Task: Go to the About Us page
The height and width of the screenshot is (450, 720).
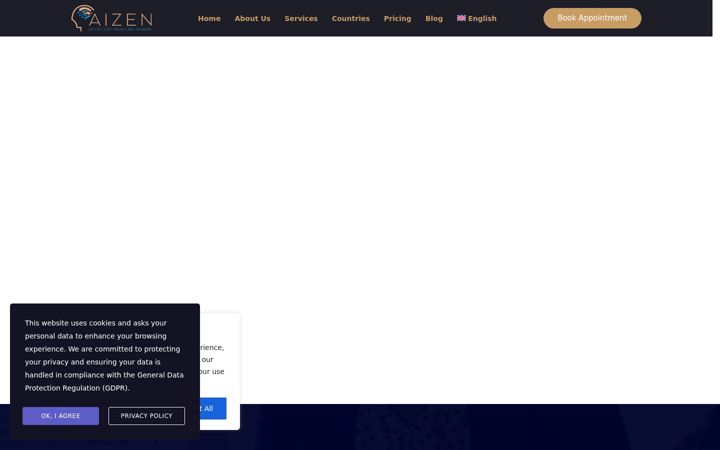Action: (x=252, y=18)
